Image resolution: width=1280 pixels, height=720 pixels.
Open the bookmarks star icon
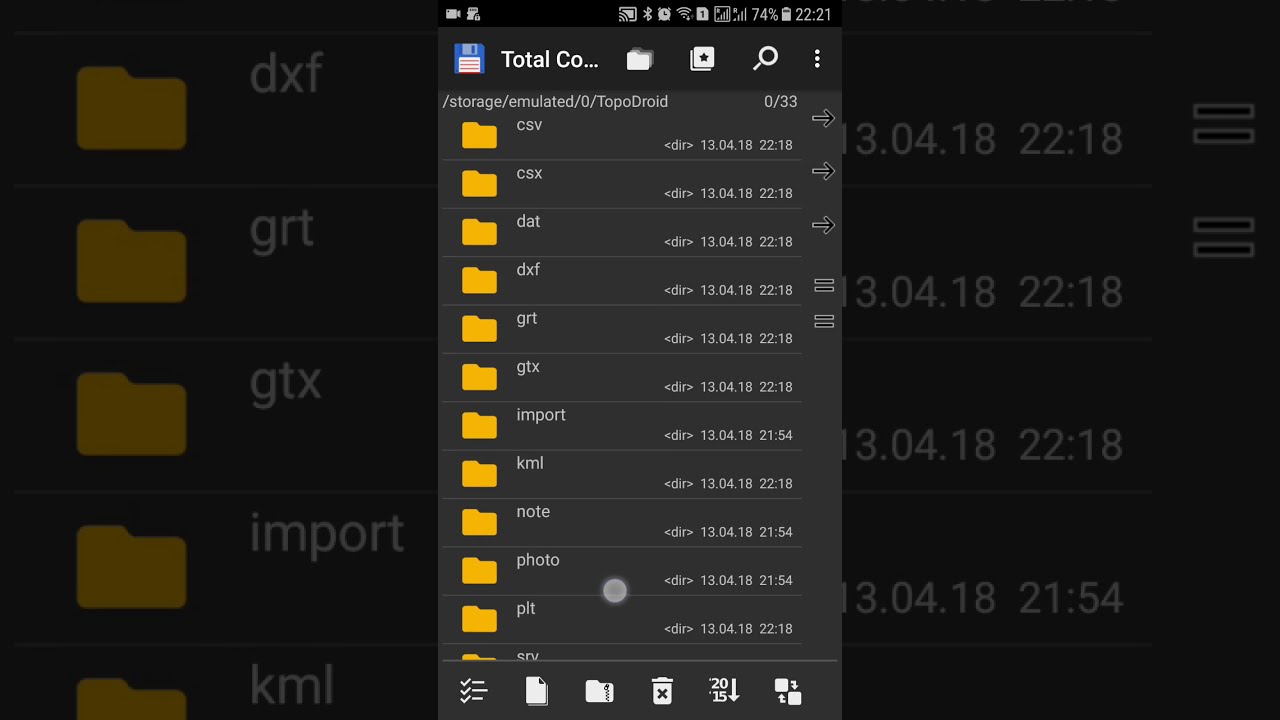703,59
